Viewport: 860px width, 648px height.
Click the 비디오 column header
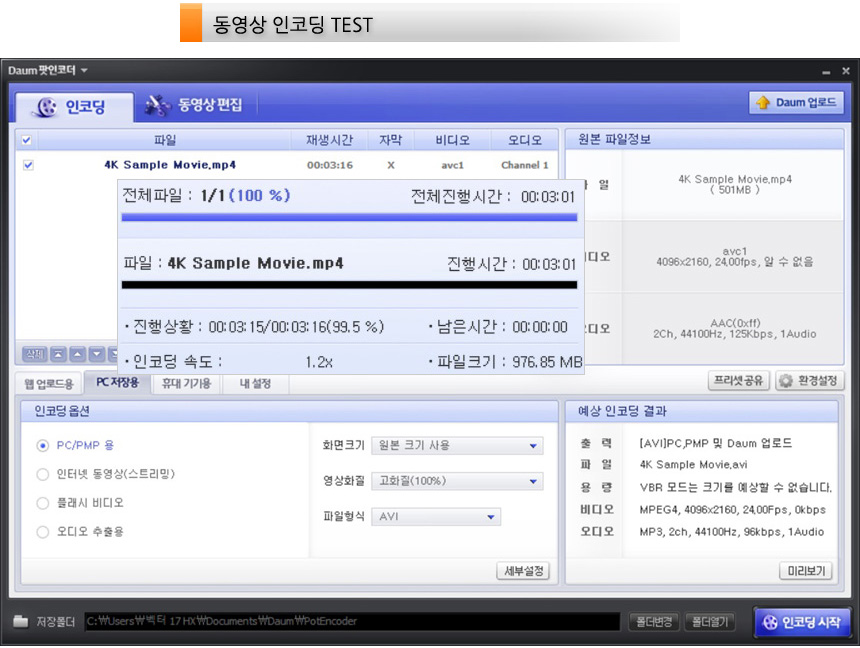point(452,140)
